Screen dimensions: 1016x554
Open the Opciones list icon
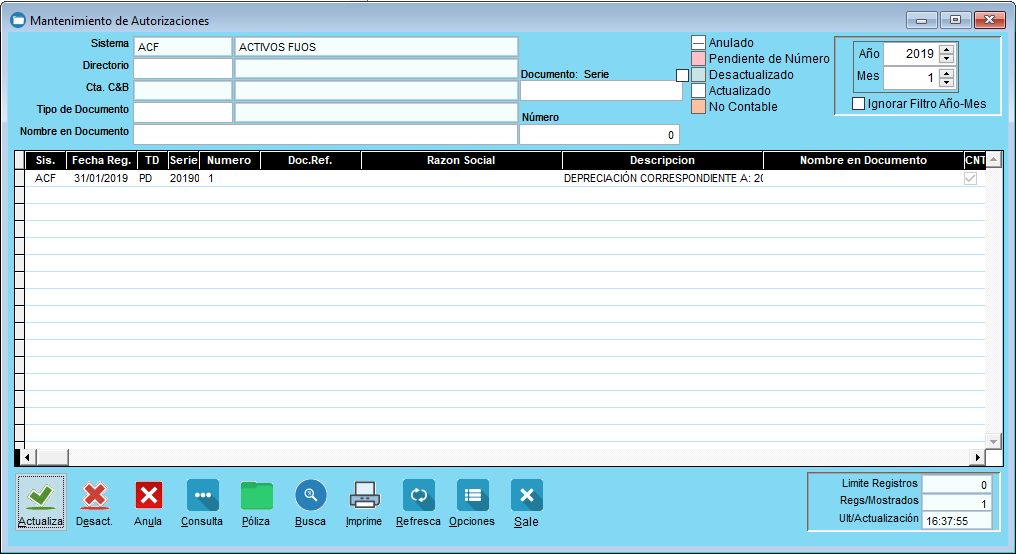click(472, 495)
